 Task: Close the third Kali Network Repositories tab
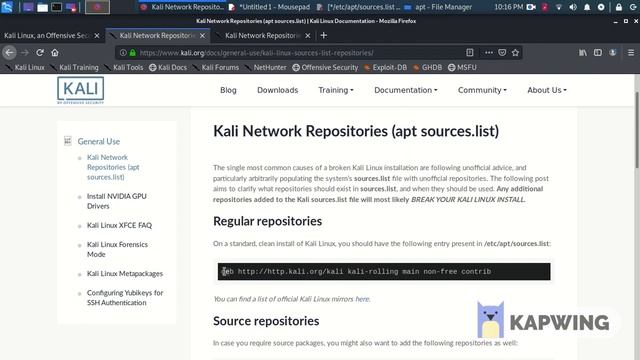click(x=308, y=36)
